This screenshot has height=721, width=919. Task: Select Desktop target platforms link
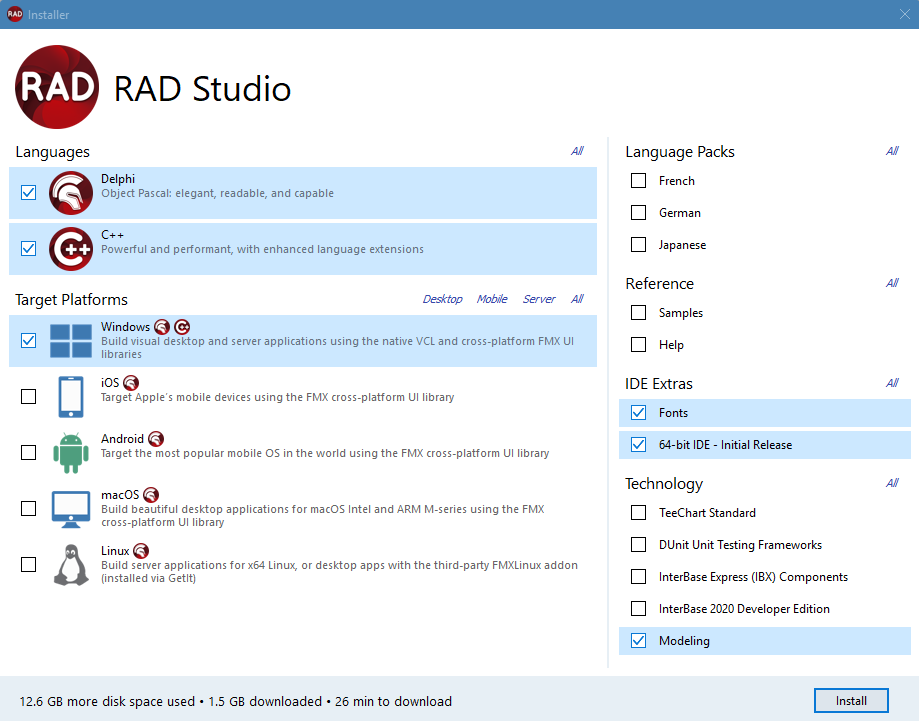pyautogui.click(x=443, y=299)
